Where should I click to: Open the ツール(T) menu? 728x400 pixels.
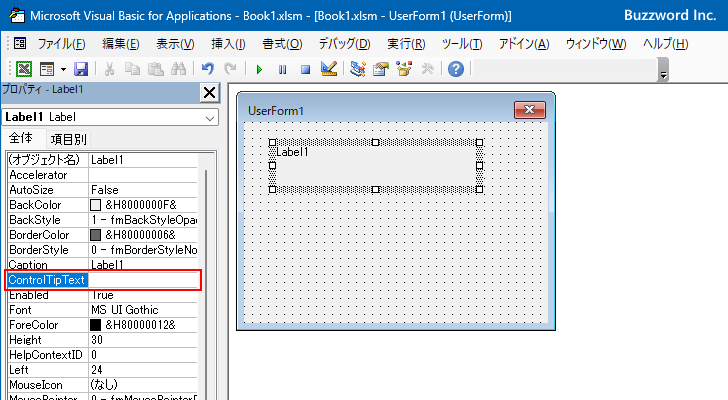click(x=462, y=44)
